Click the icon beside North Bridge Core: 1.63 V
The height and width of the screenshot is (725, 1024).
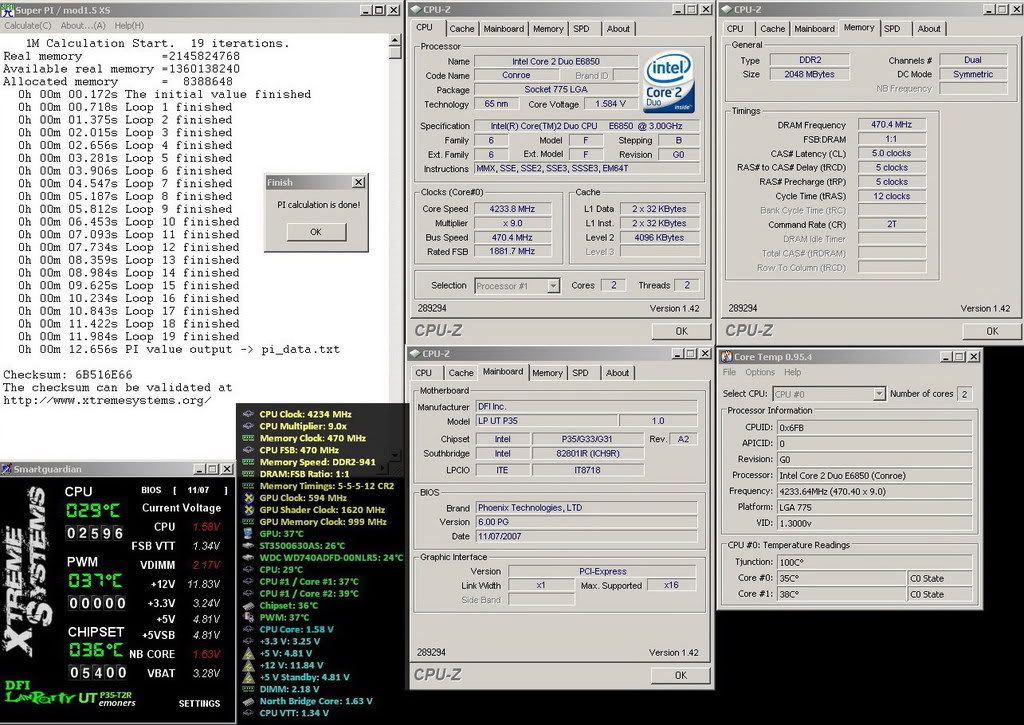[x=248, y=701]
